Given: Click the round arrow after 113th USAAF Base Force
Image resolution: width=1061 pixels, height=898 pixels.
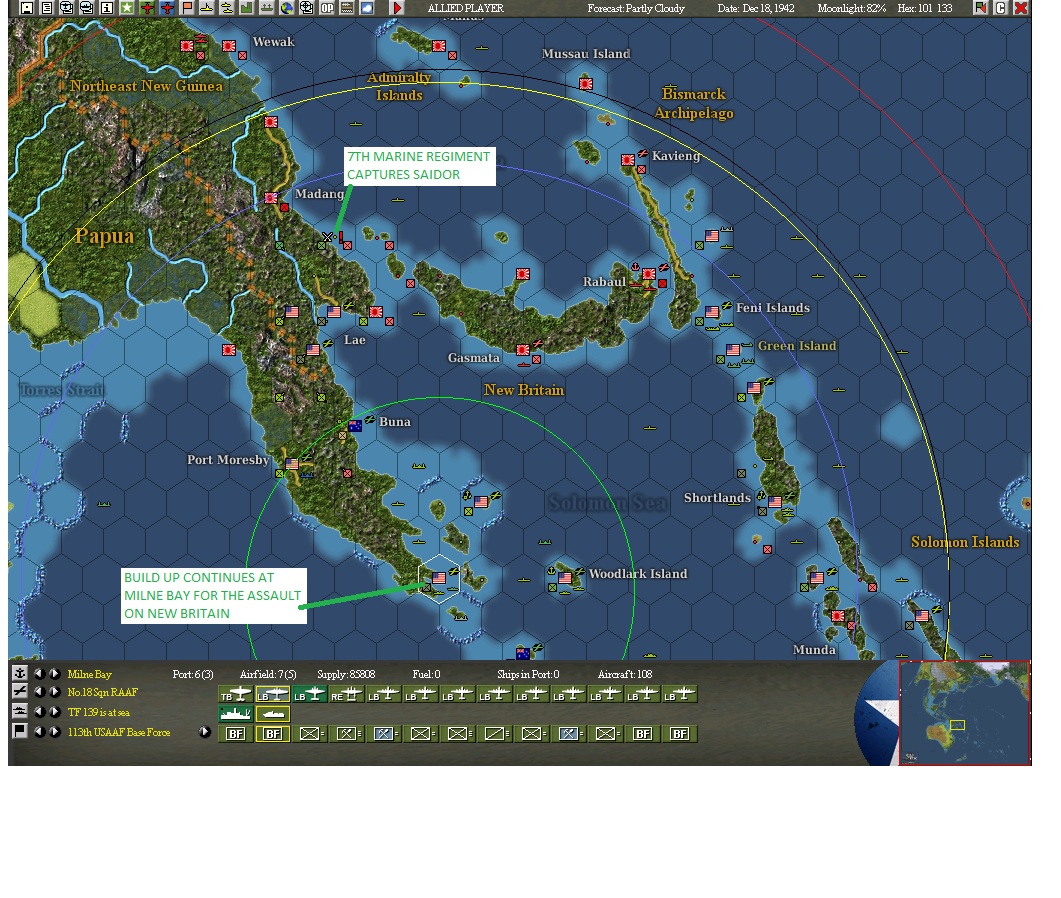Looking at the screenshot, I should (205, 732).
